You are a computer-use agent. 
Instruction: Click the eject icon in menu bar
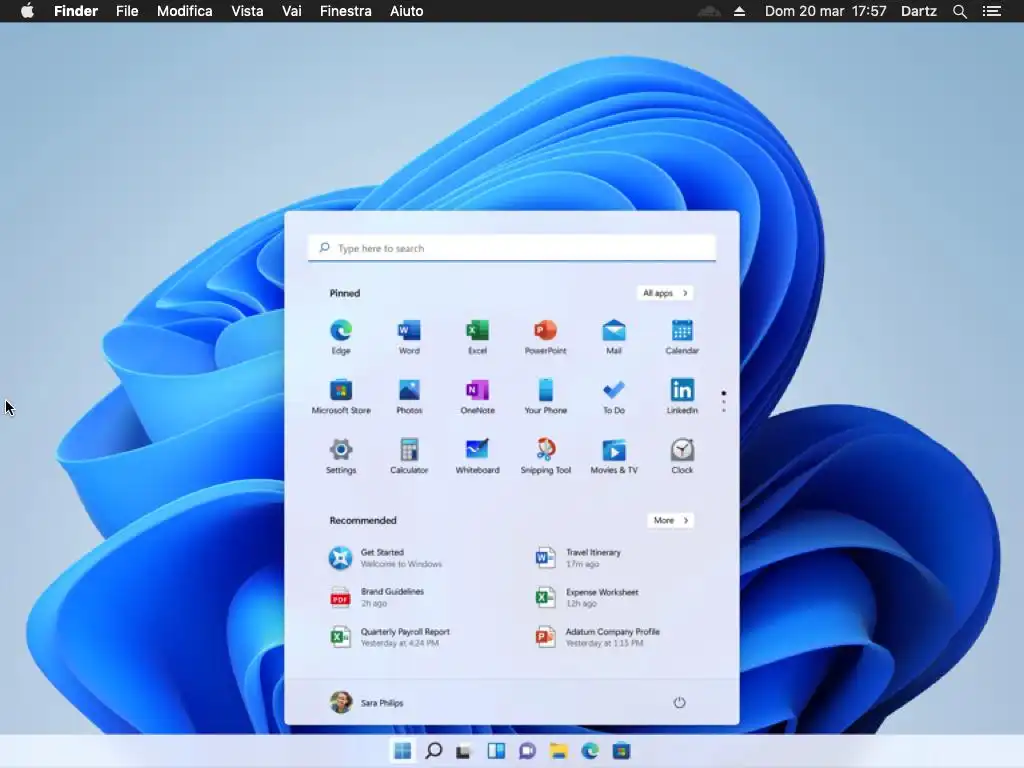click(x=739, y=11)
